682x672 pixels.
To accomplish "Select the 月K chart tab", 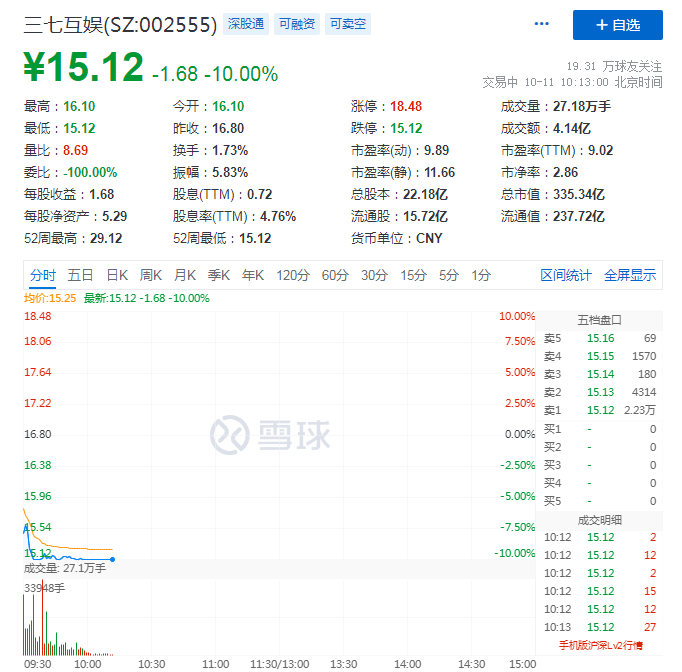I will pyautogui.click(x=185, y=275).
